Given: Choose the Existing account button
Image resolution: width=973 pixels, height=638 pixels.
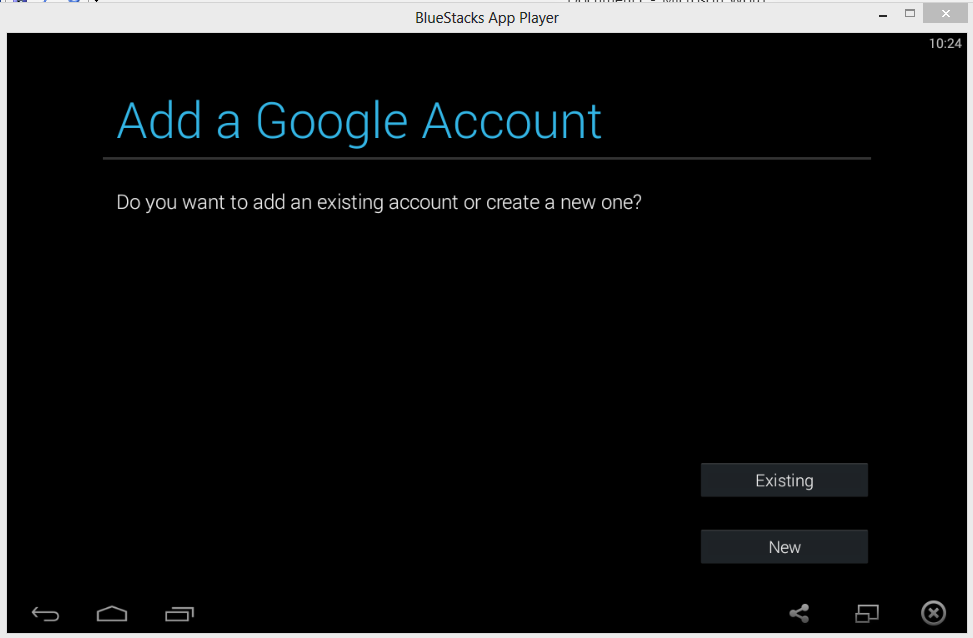Looking at the screenshot, I should tap(784, 480).
